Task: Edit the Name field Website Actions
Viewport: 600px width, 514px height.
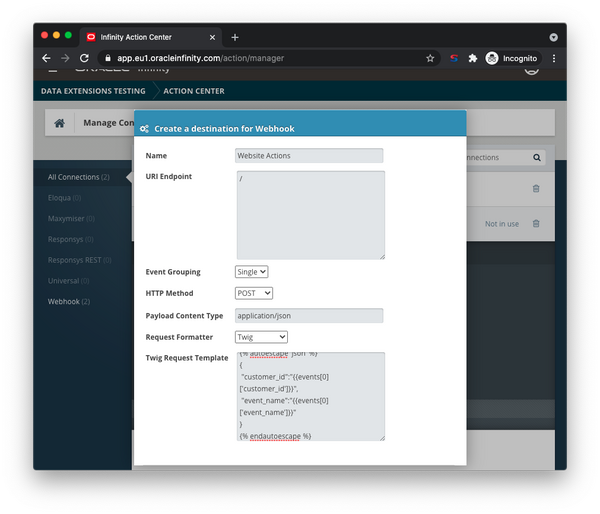Action: point(309,156)
